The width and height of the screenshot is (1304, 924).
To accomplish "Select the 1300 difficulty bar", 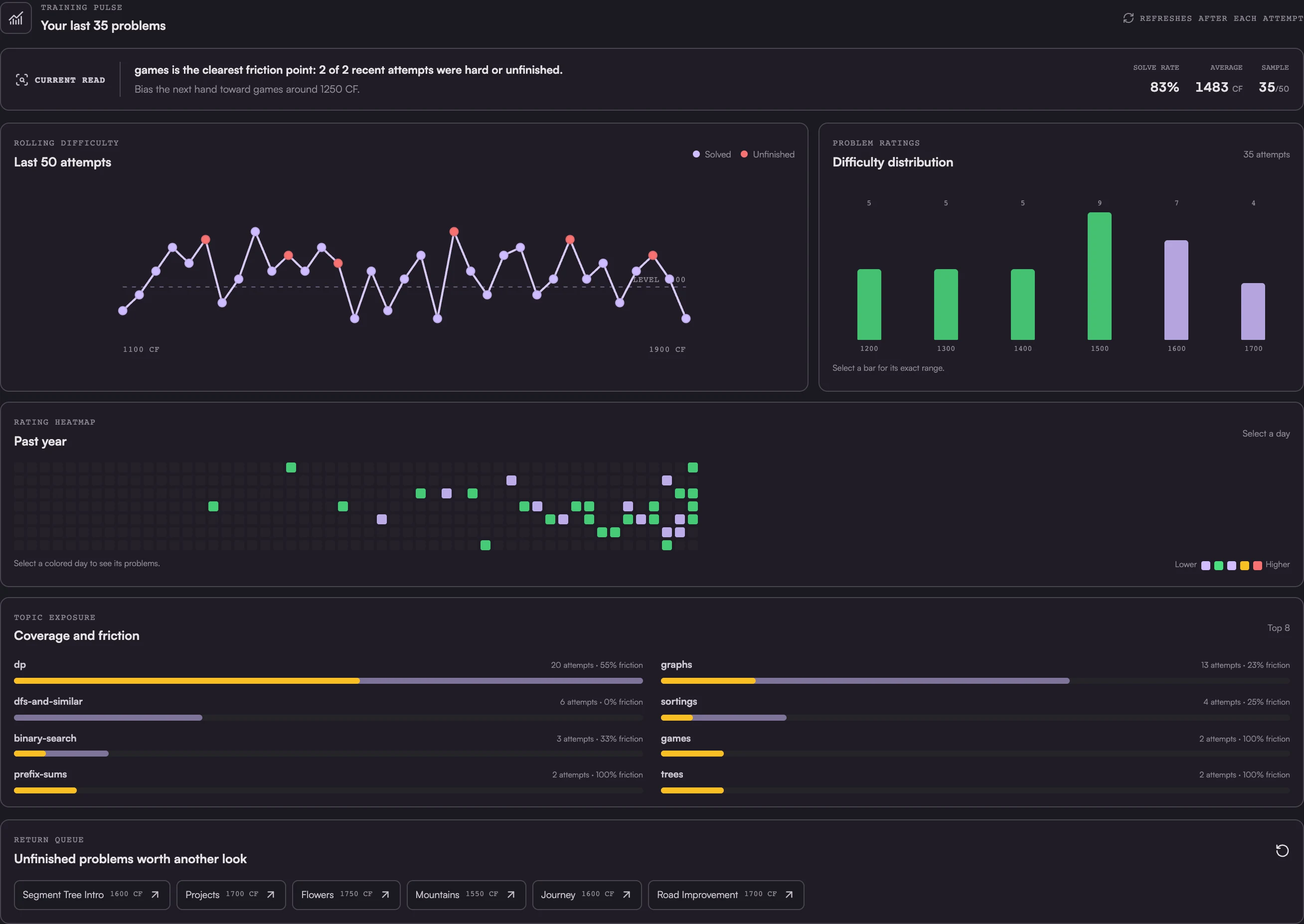I will coord(946,305).
